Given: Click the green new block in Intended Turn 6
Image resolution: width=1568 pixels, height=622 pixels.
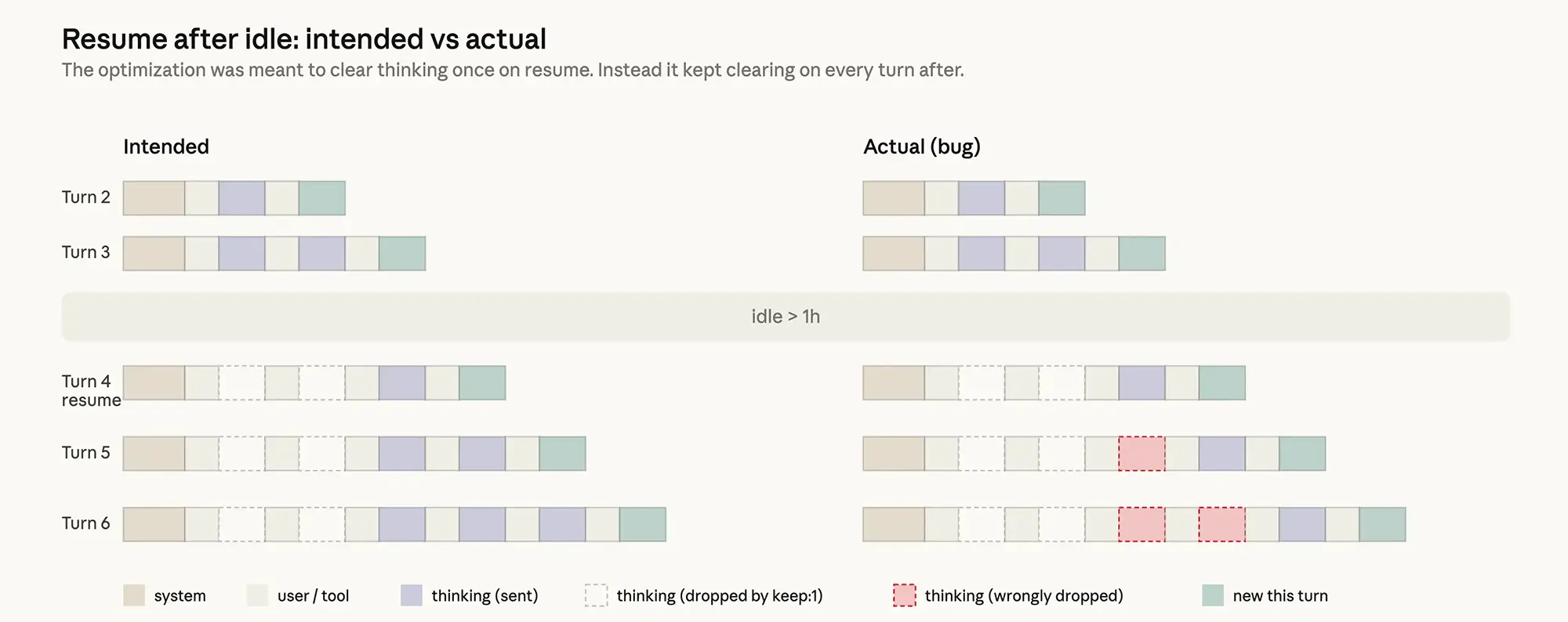Looking at the screenshot, I should click(643, 525).
